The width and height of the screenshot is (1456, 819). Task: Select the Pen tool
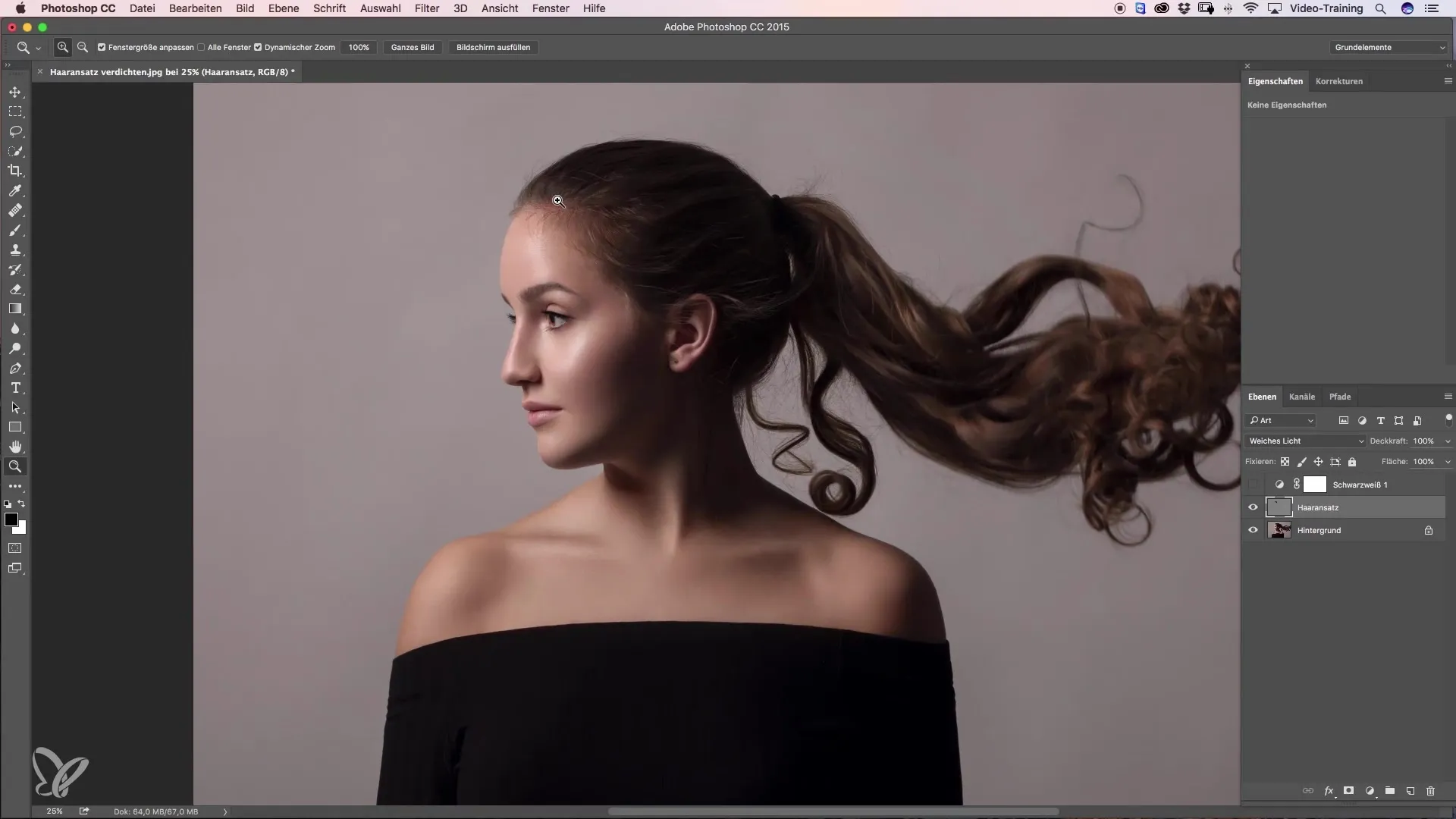tap(15, 368)
